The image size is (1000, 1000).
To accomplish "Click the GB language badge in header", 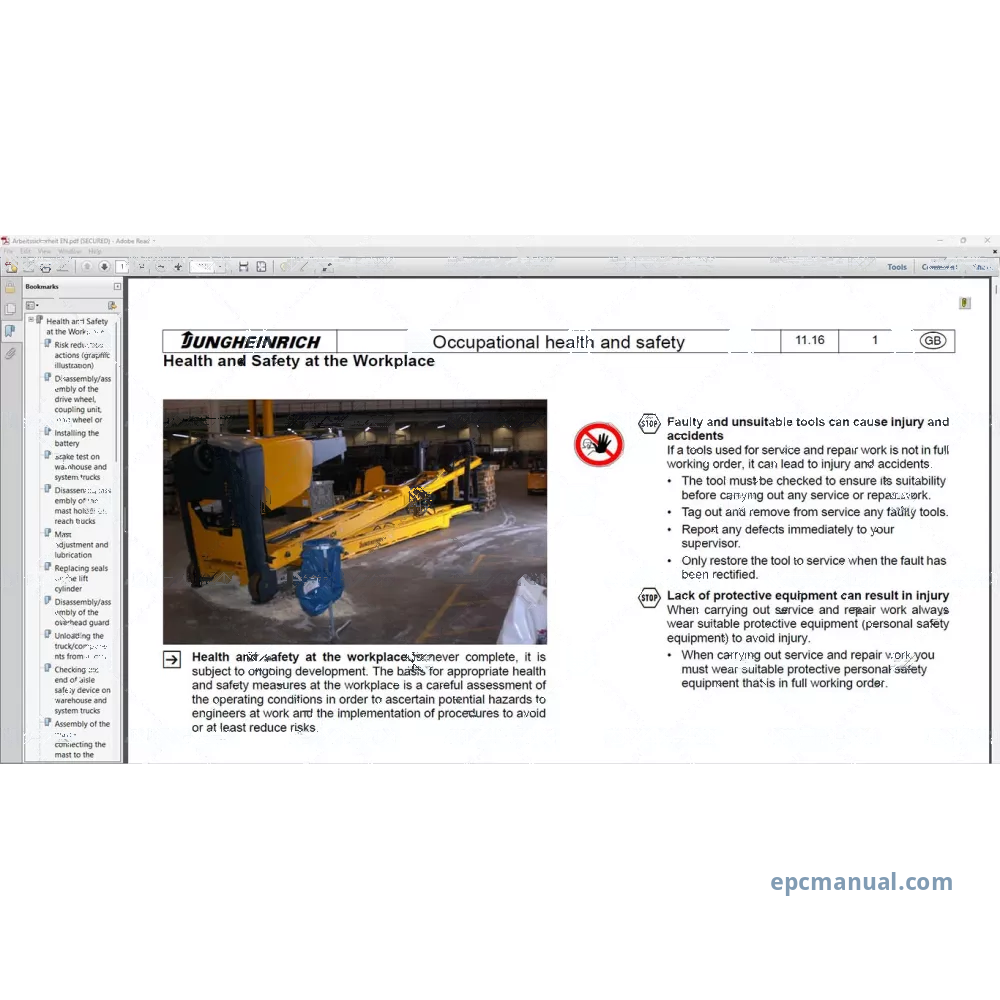I will pyautogui.click(x=932, y=341).
